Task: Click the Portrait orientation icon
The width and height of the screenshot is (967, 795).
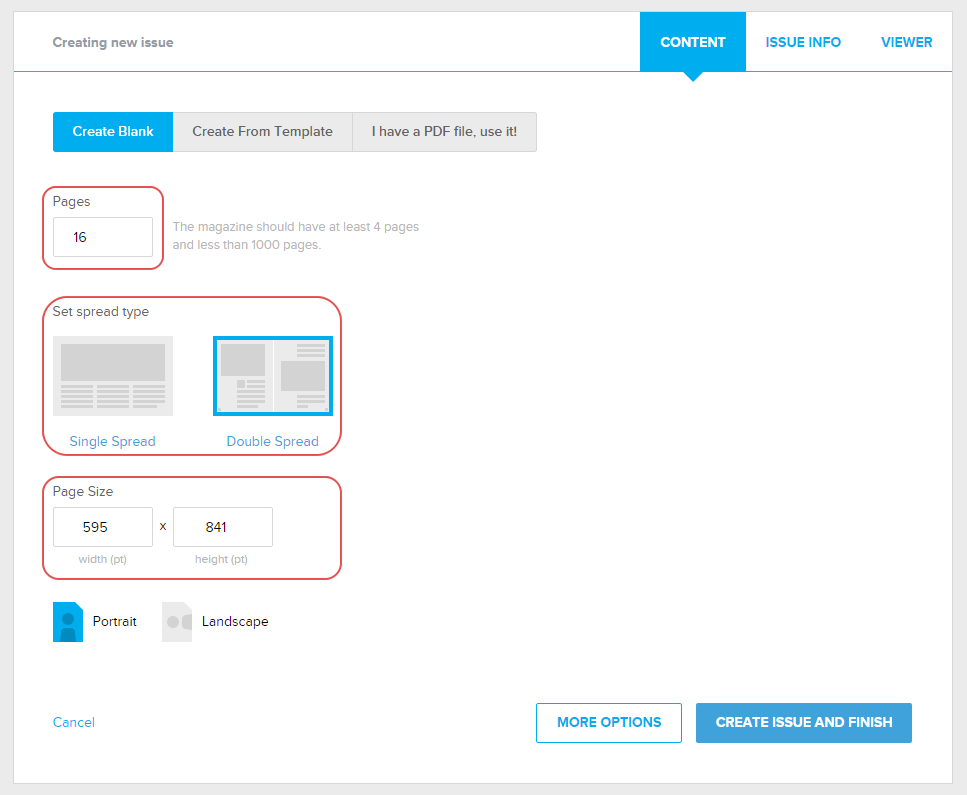Action: [x=68, y=621]
